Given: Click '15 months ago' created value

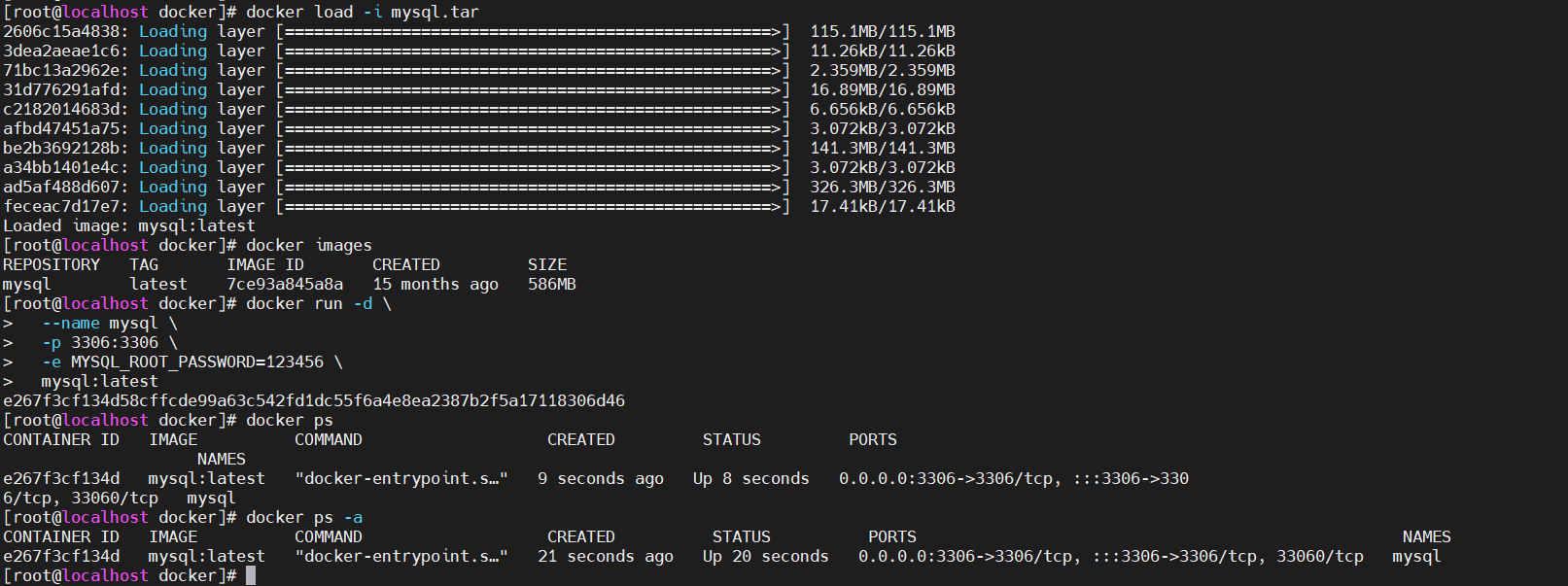Looking at the screenshot, I should [x=436, y=284].
